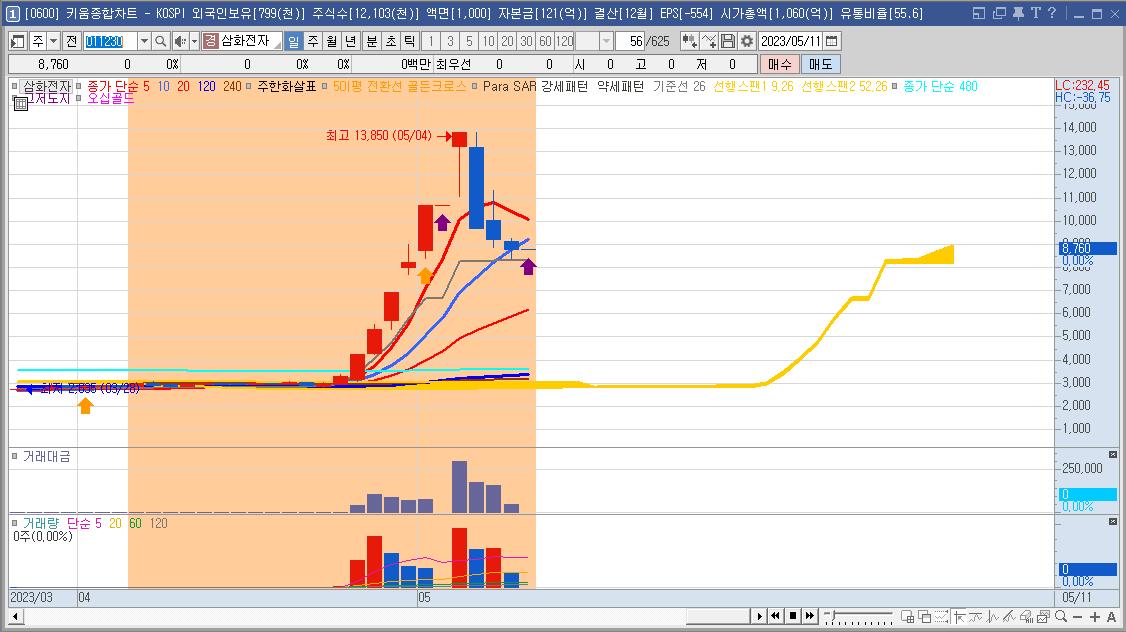This screenshot has width=1126, height=632.
Task: Click the candle count field showing 56
Action: click(x=631, y=42)
